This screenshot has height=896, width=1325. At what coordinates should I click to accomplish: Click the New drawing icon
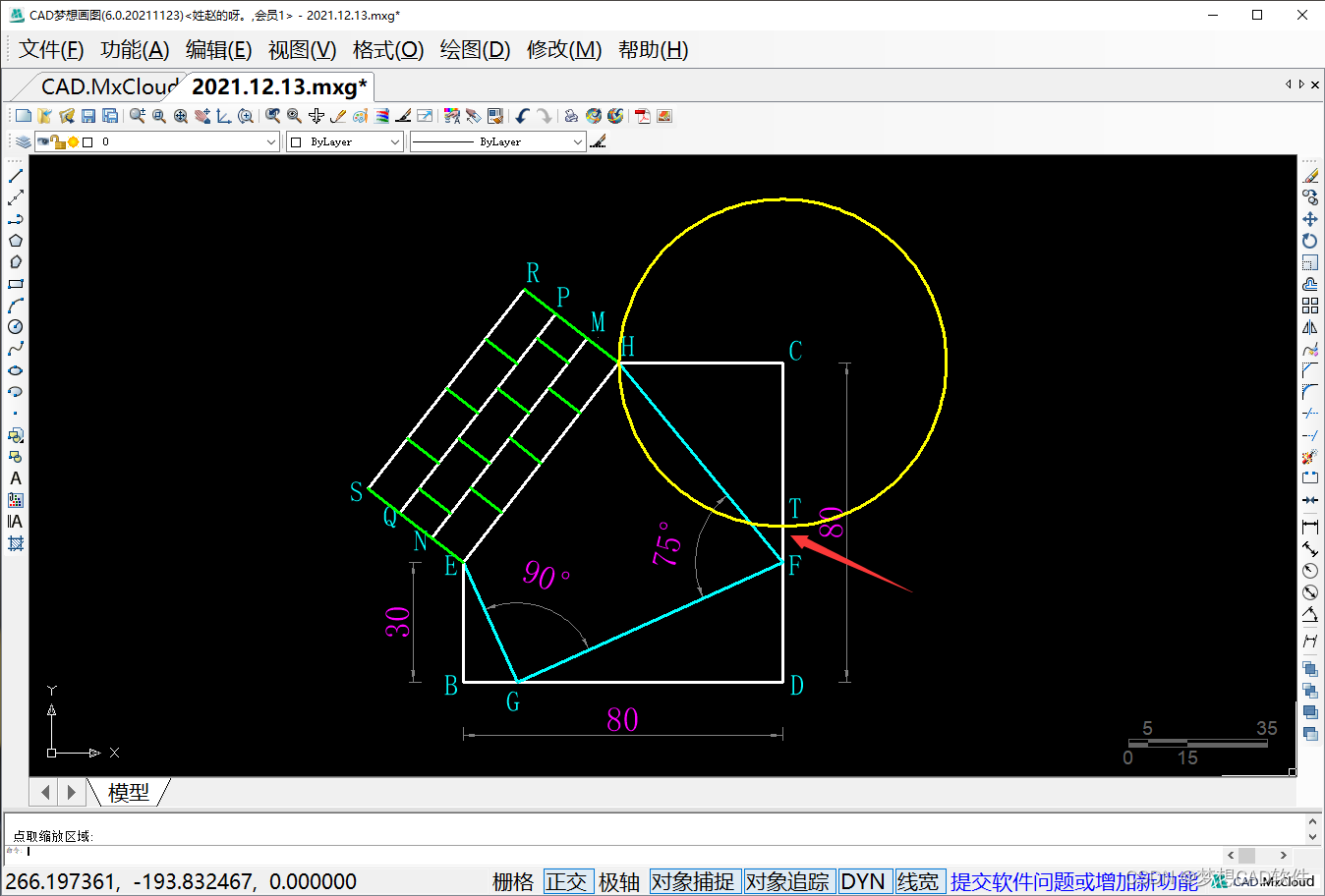point(24,116)
